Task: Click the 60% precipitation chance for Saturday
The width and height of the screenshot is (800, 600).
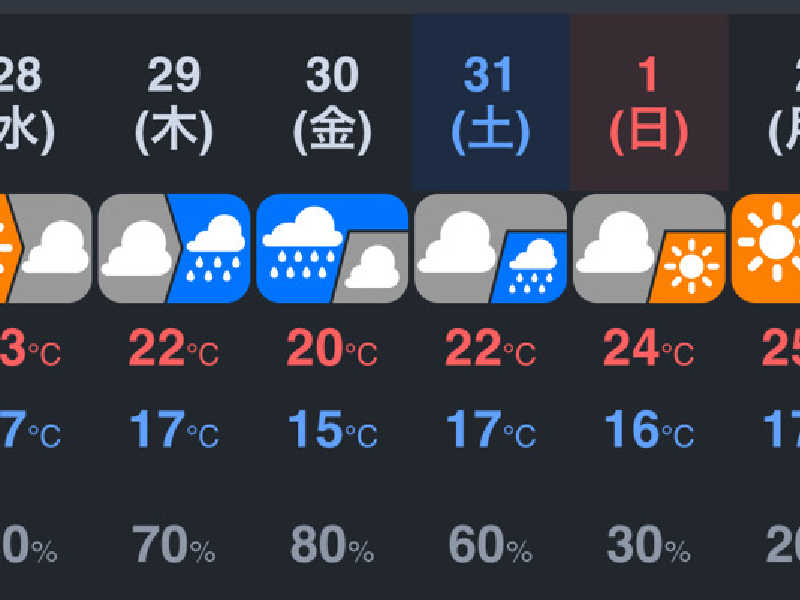Action: pyautogui.click(x=491, y=544)
